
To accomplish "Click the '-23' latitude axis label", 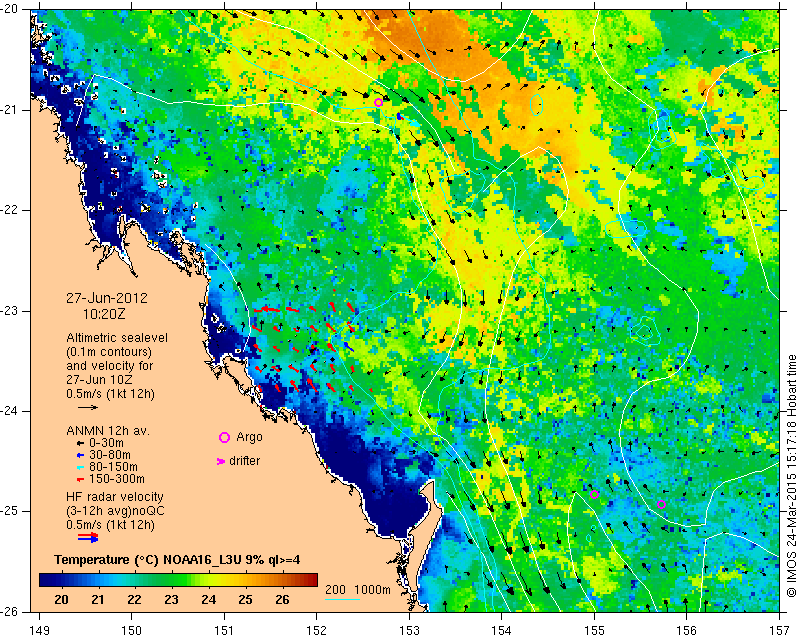I will [x=9, y=311].
